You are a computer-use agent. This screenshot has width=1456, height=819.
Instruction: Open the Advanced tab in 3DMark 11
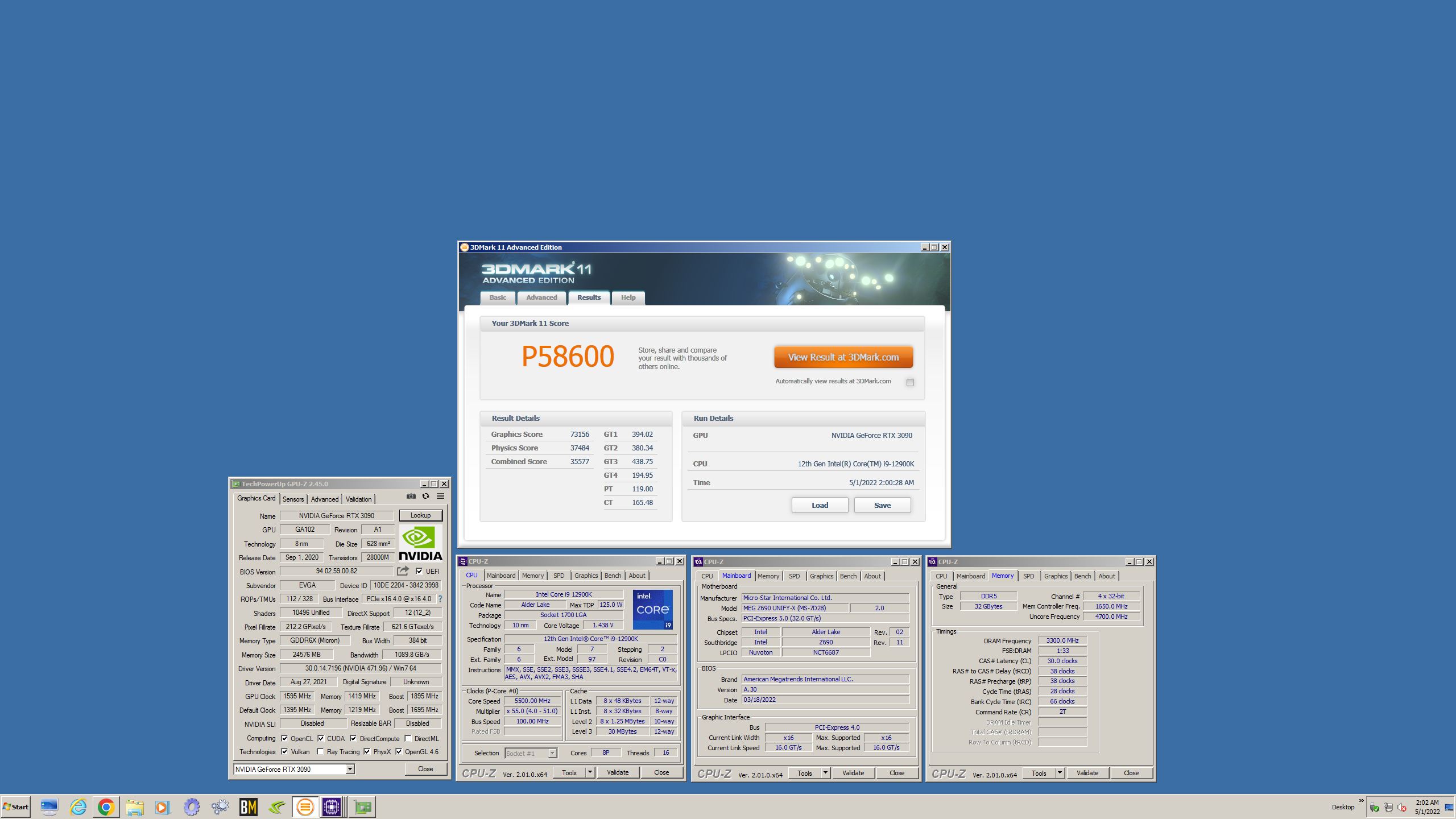[541, 297]
